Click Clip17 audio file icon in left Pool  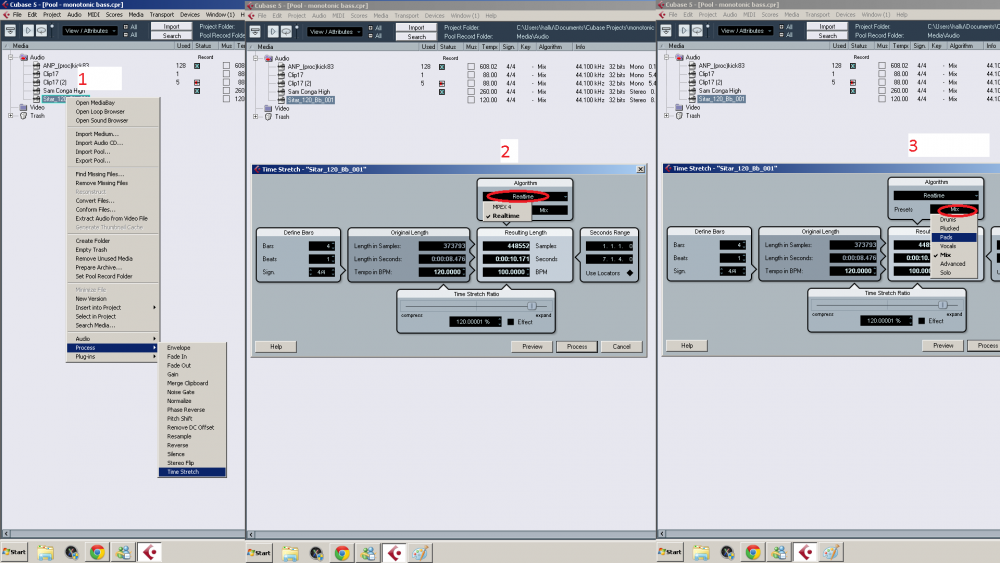tap(36, 74)
